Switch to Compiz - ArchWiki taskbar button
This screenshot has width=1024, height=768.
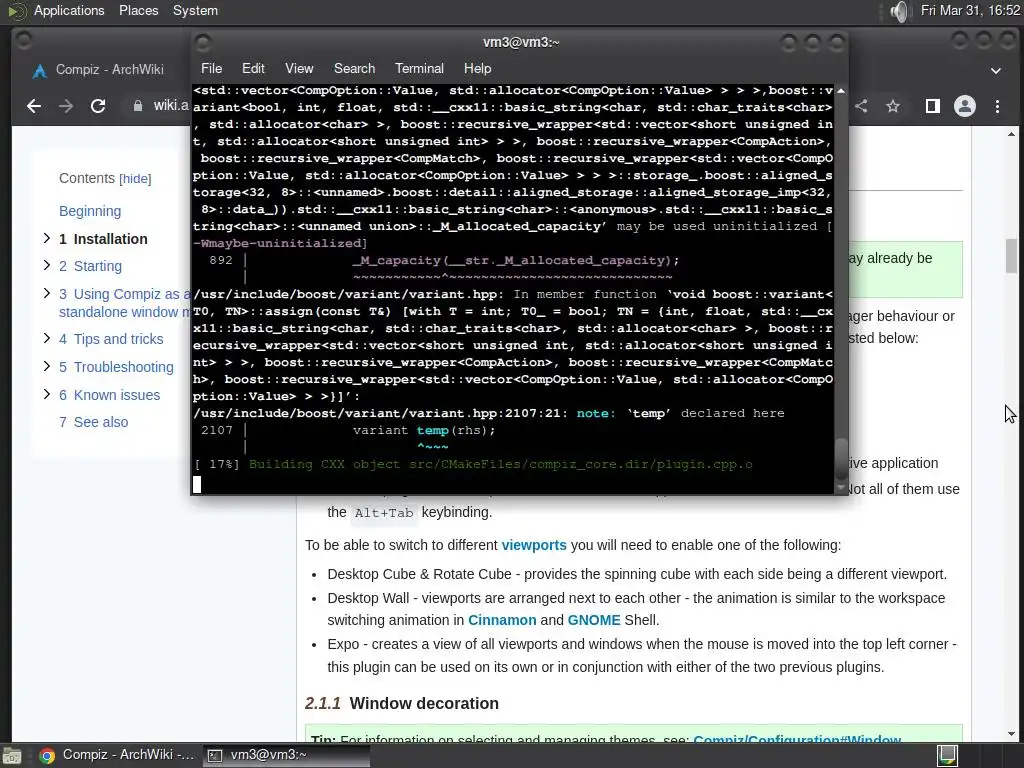coord(117,756)
